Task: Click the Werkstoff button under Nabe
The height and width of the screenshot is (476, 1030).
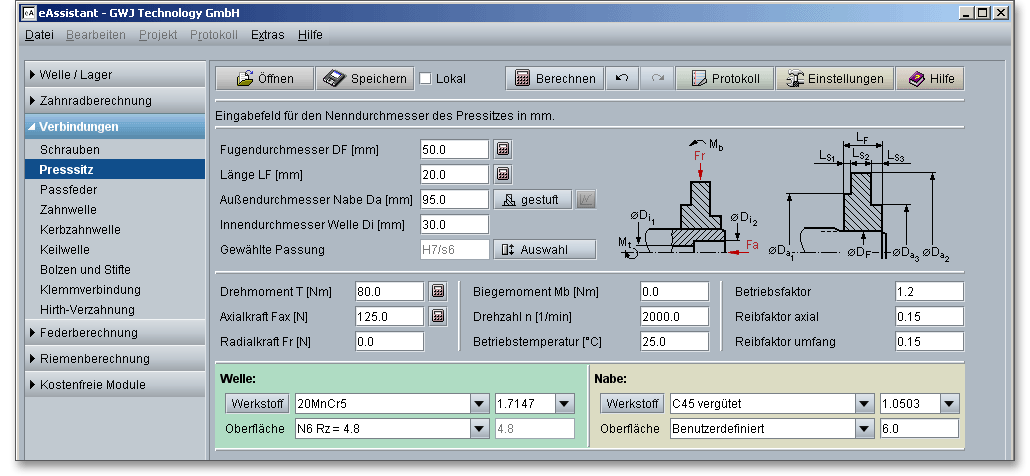Action: click(x=631, y=404)
